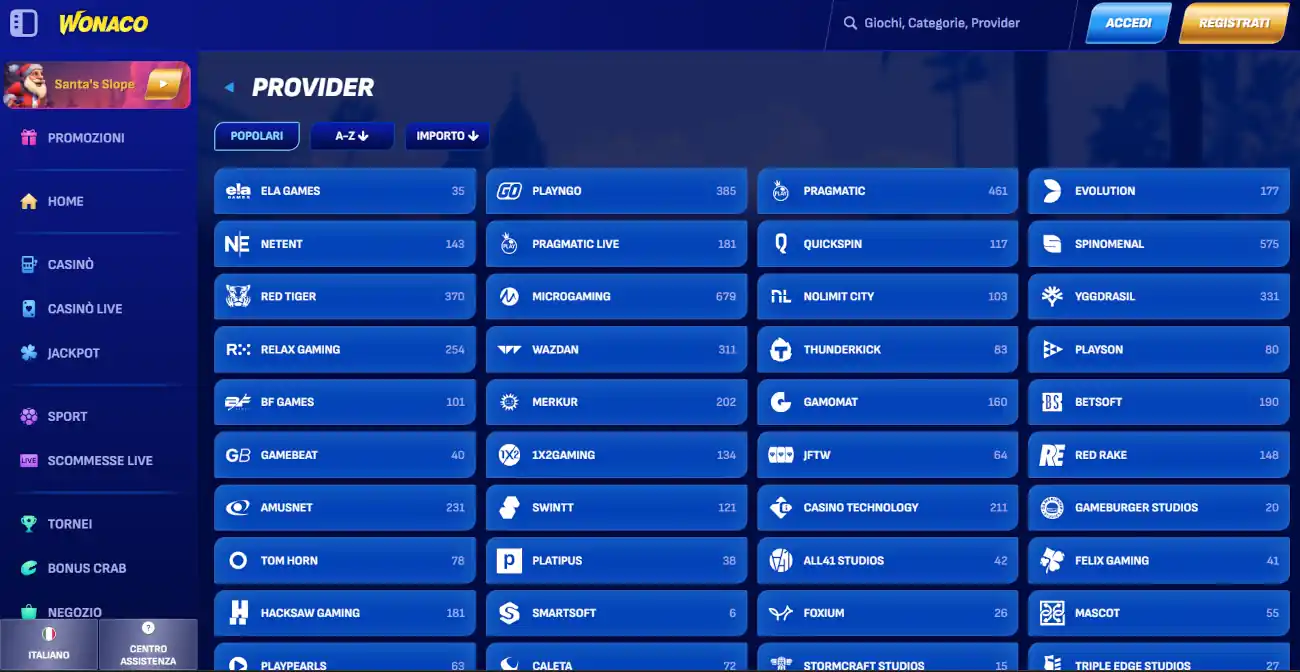
Task: Open Red Rake provider
Action: [x=1159, y=455]
